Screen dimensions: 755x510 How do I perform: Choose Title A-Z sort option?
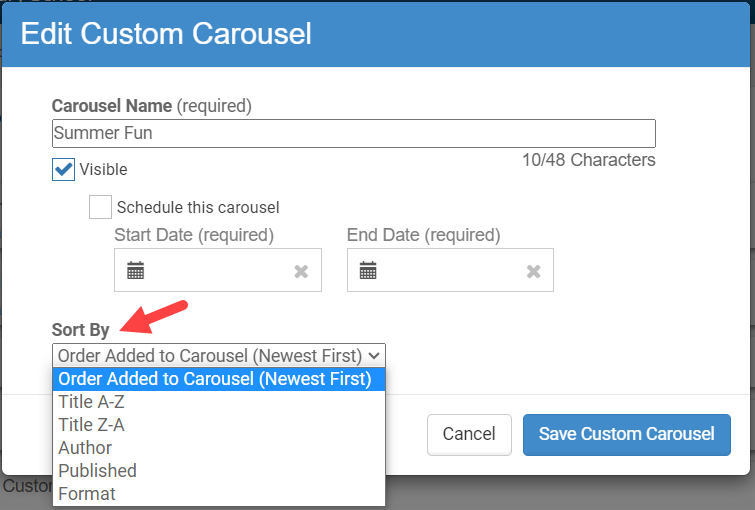click(91, 402)
